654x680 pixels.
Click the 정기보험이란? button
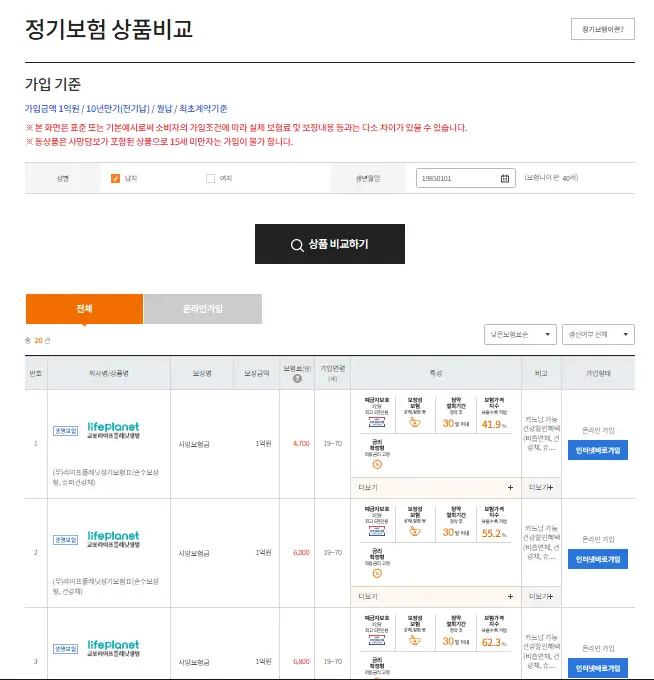(602, 29)
